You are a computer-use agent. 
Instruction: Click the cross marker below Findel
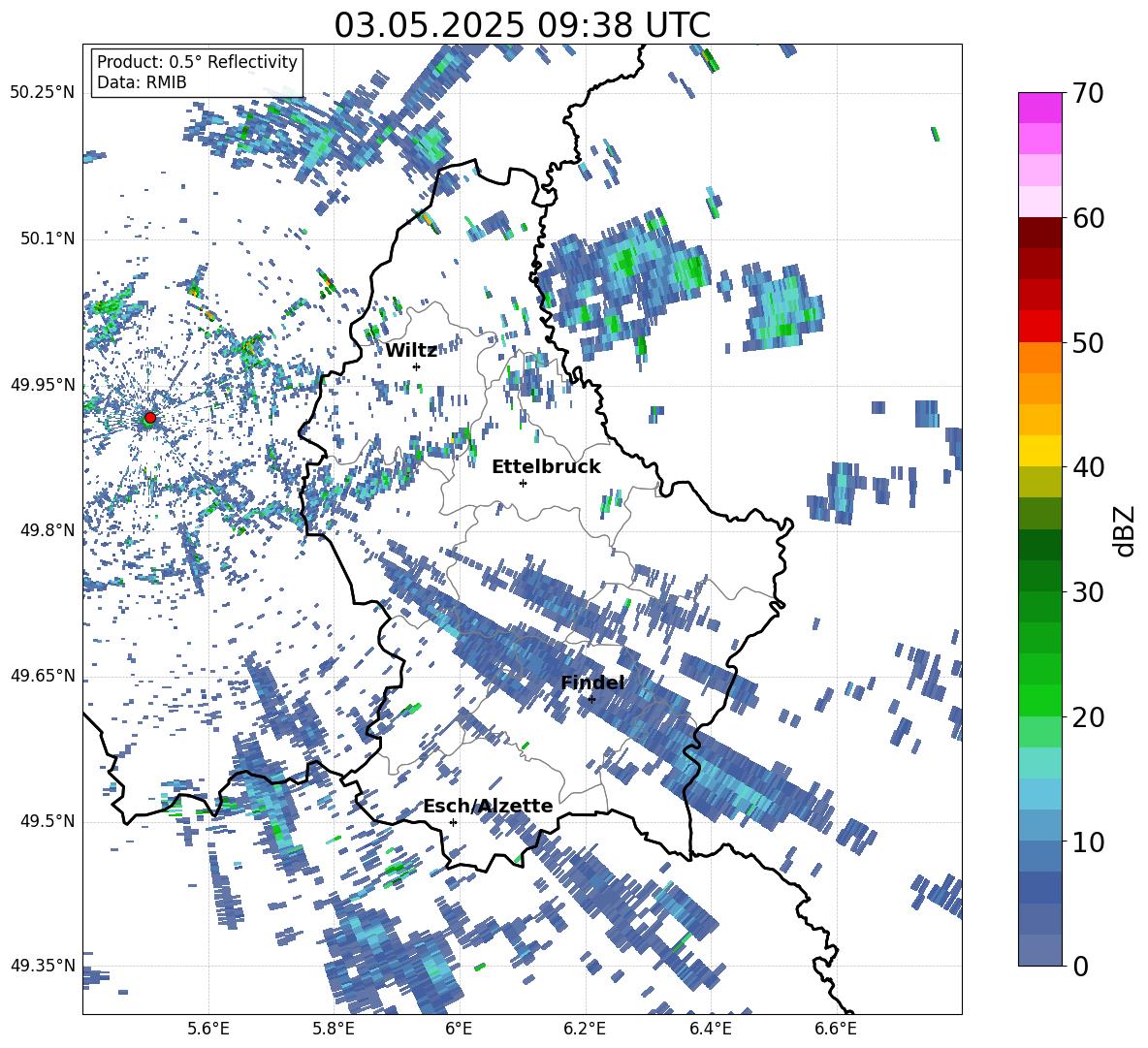tap(591, 699)
